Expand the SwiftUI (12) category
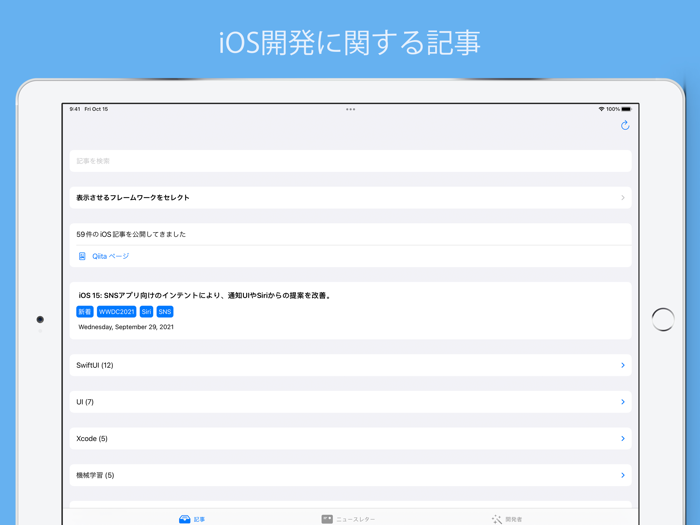Screen dimensions: 700x525 [350, 365]
